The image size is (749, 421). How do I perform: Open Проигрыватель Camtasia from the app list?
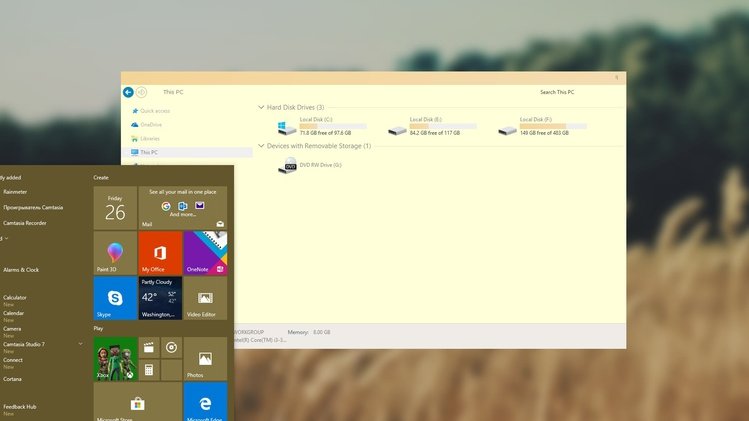click(x=33, y=208)
